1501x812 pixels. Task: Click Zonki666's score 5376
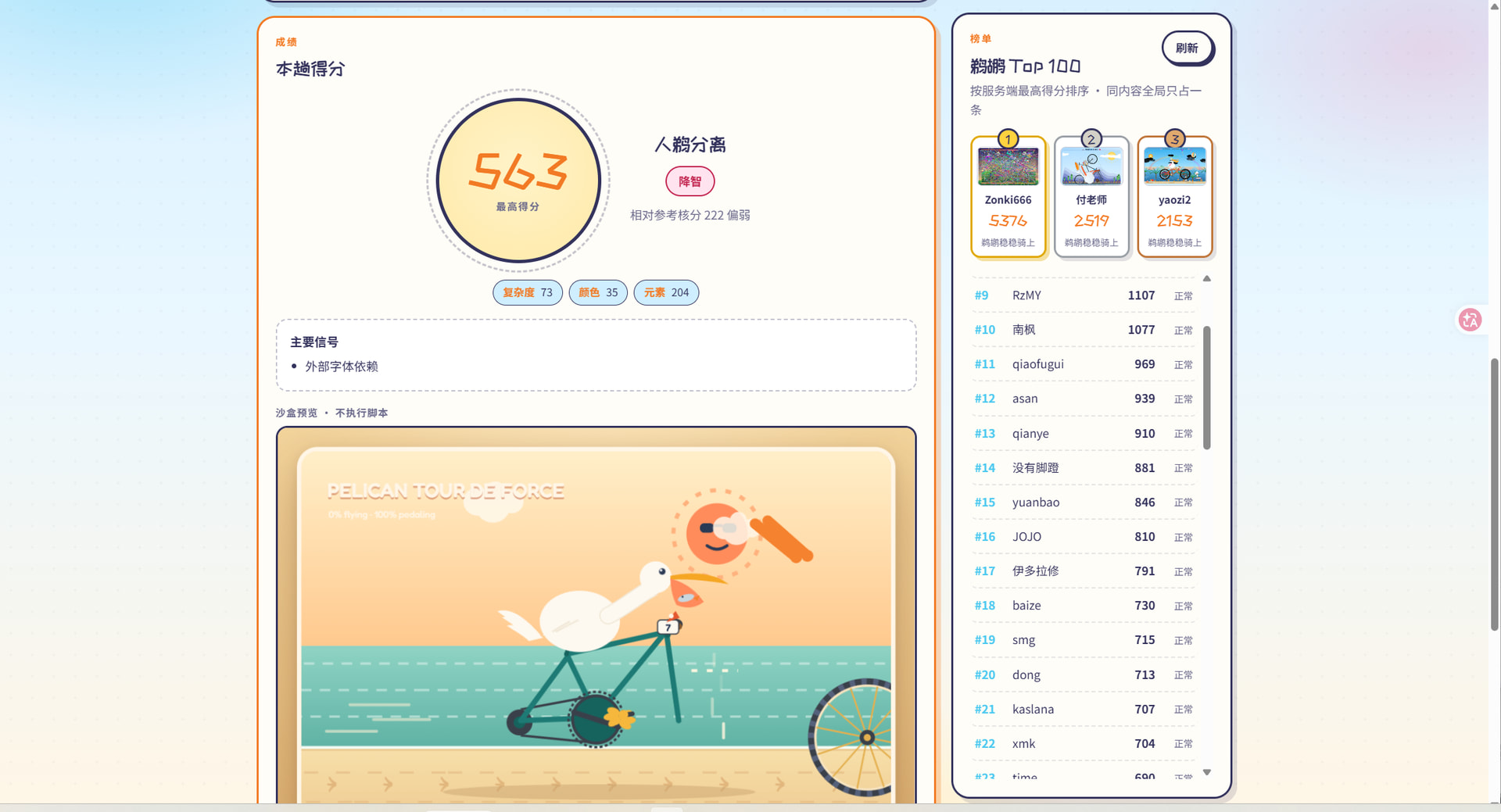[1008, 221]
